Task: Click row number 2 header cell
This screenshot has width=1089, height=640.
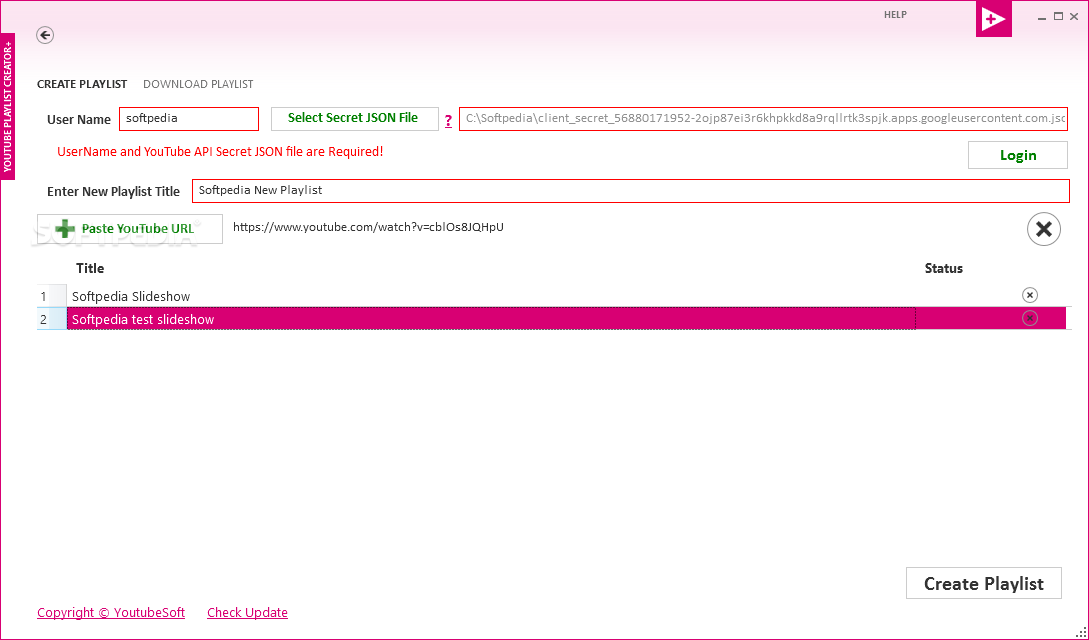Action: coord(51,319)
